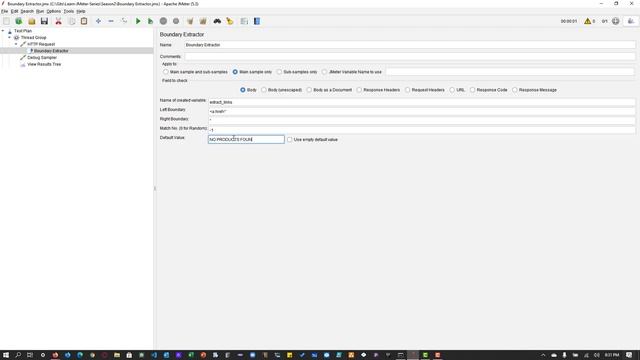This screenshot has height=360, width=640.
Task: Click the Toggle enable/disable icon
Action: pyautogui.click(x=124, y=21)
